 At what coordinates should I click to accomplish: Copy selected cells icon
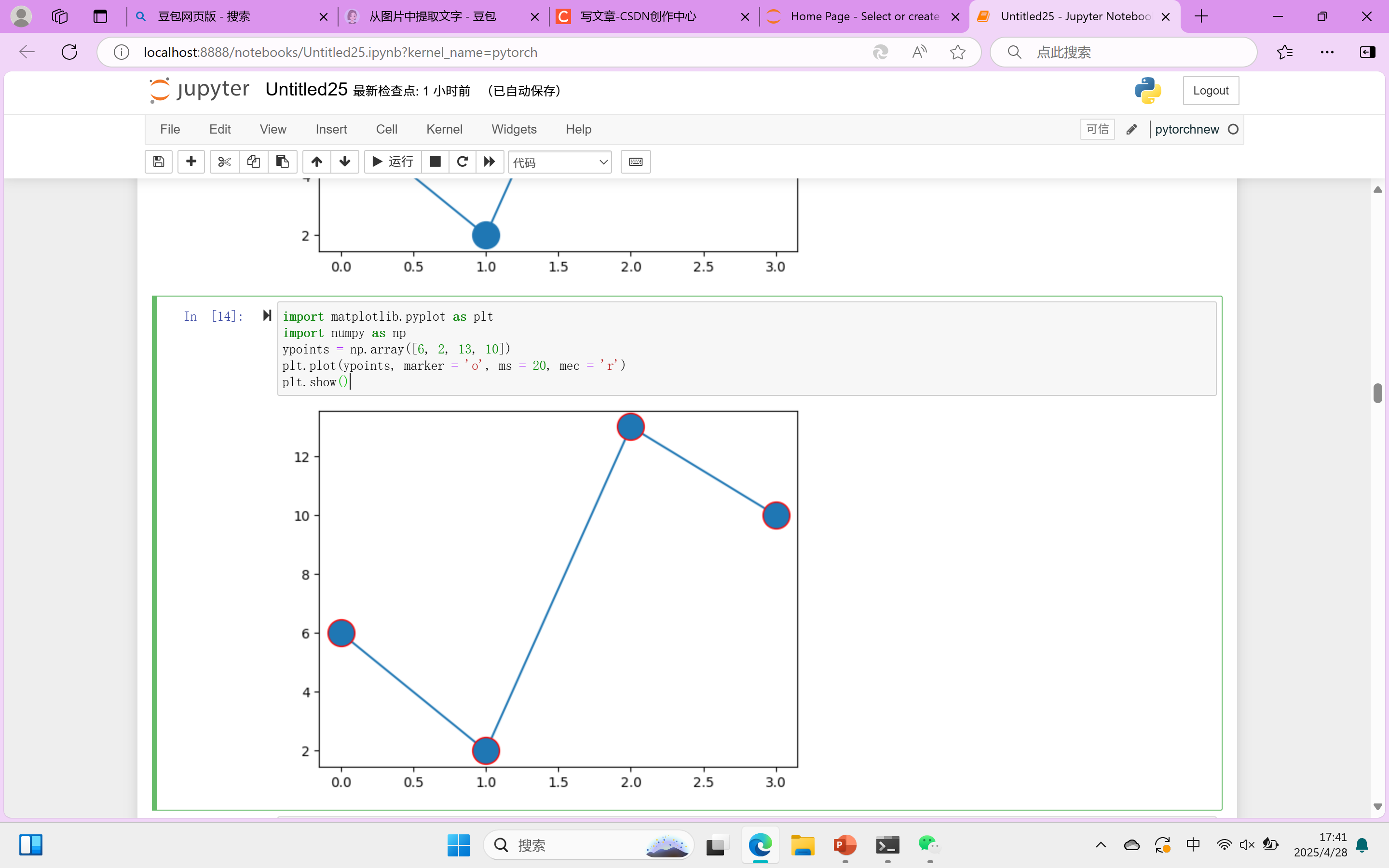253,162
